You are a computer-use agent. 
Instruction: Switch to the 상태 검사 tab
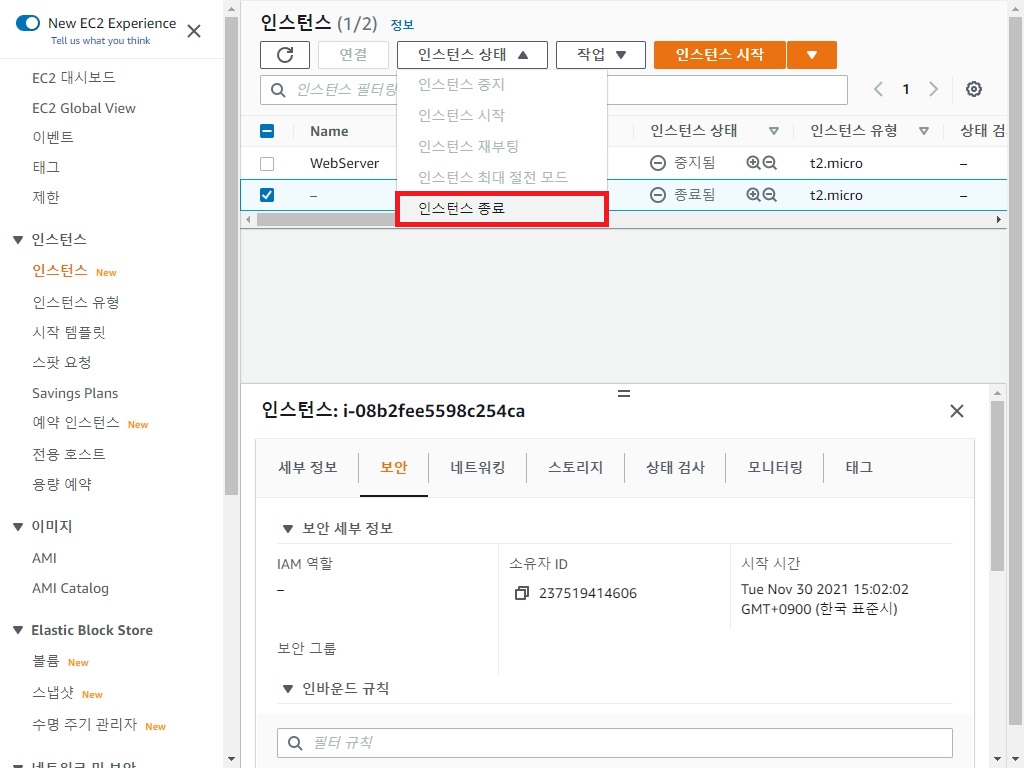[675, 468]
